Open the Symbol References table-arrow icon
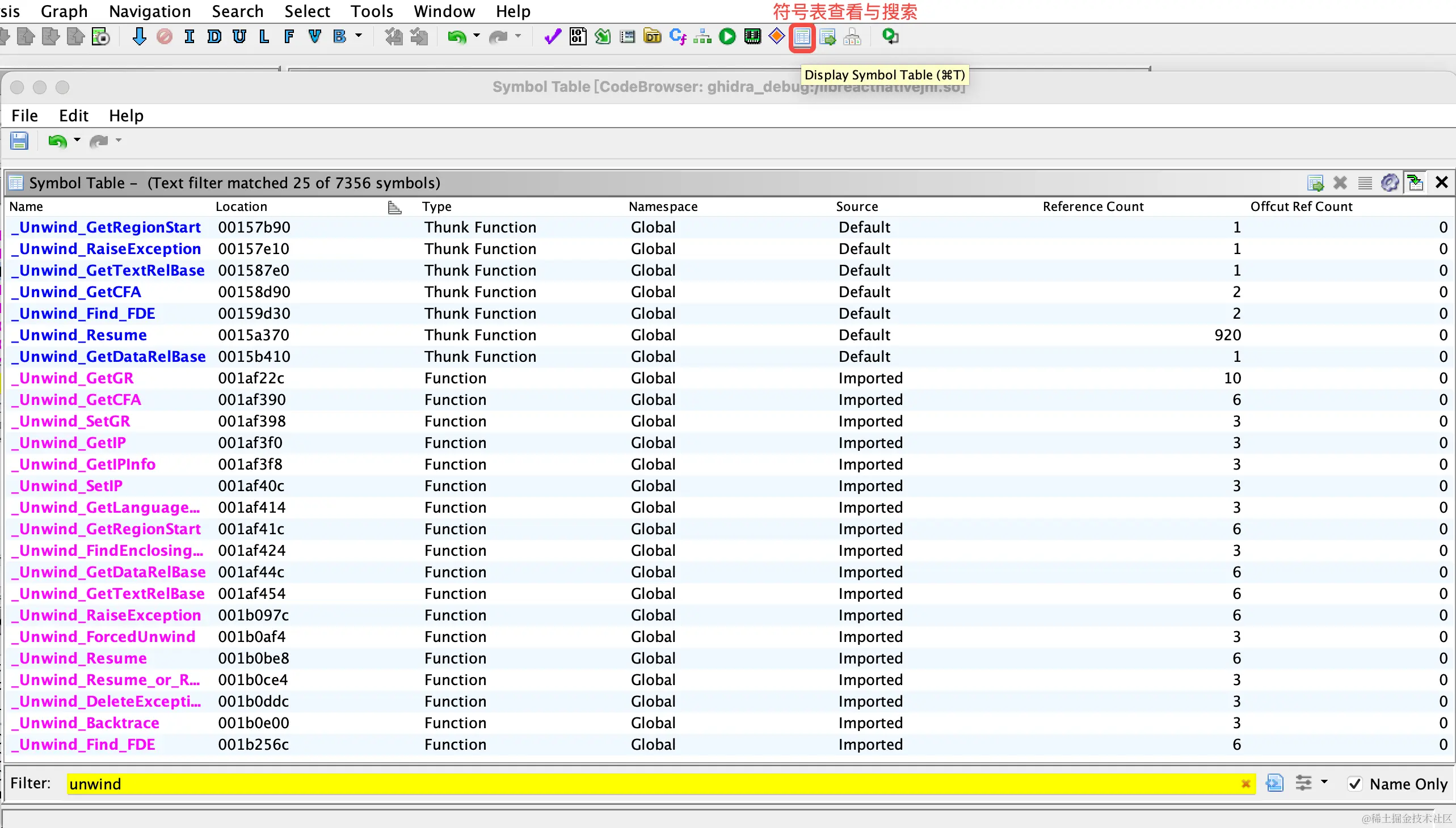The image size is (1456, 828). click(x=827, y=37)
